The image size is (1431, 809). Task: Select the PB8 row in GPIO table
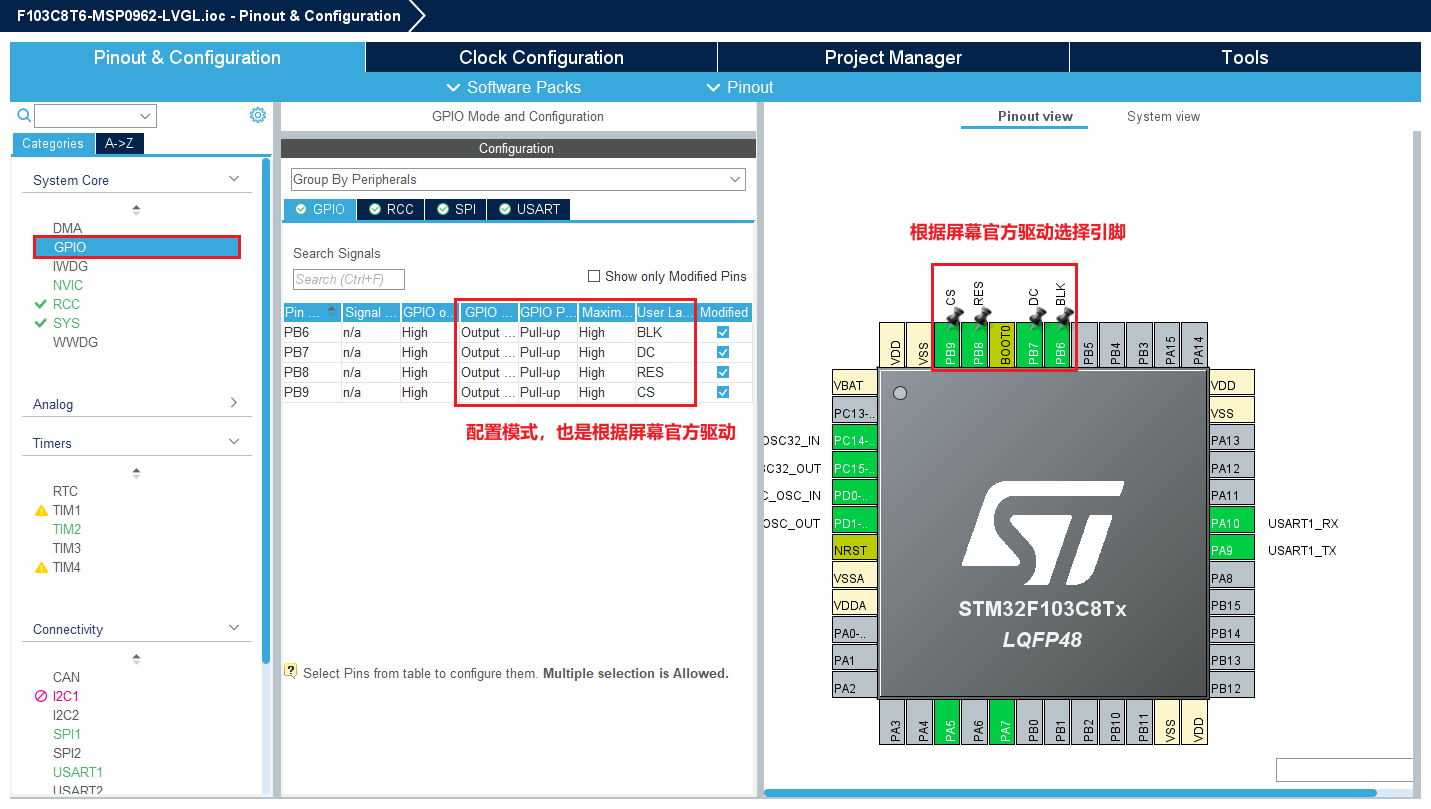pos(517,372)
